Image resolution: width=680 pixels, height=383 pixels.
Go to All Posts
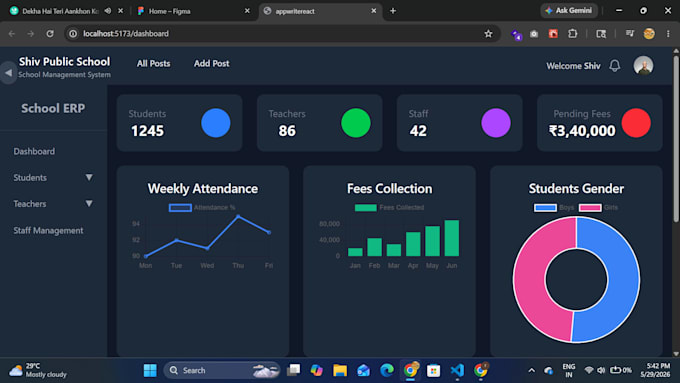pyautogui.click(x=154, y=63)
